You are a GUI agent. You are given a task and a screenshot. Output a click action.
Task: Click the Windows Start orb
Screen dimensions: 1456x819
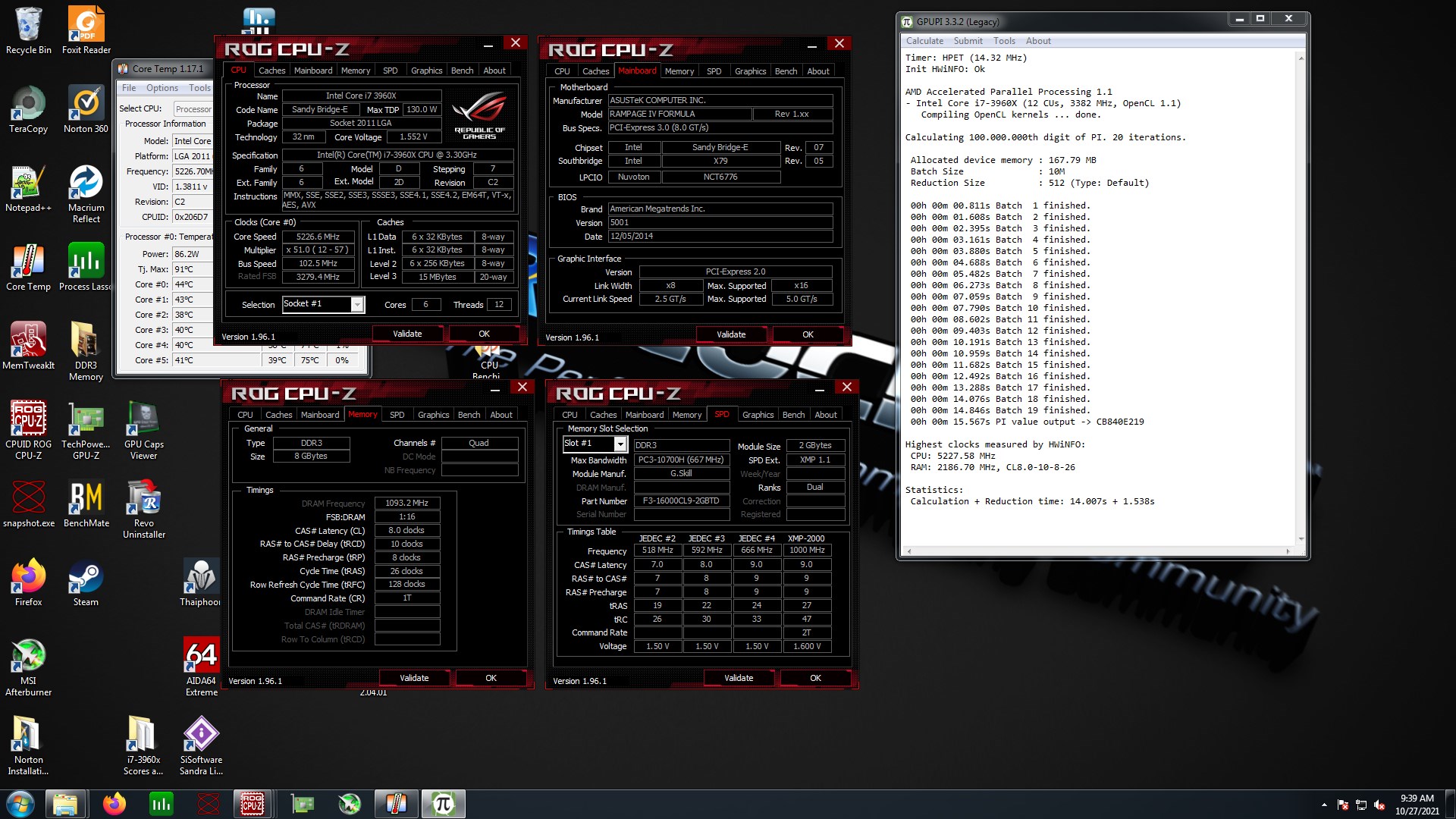click(20, 804)
